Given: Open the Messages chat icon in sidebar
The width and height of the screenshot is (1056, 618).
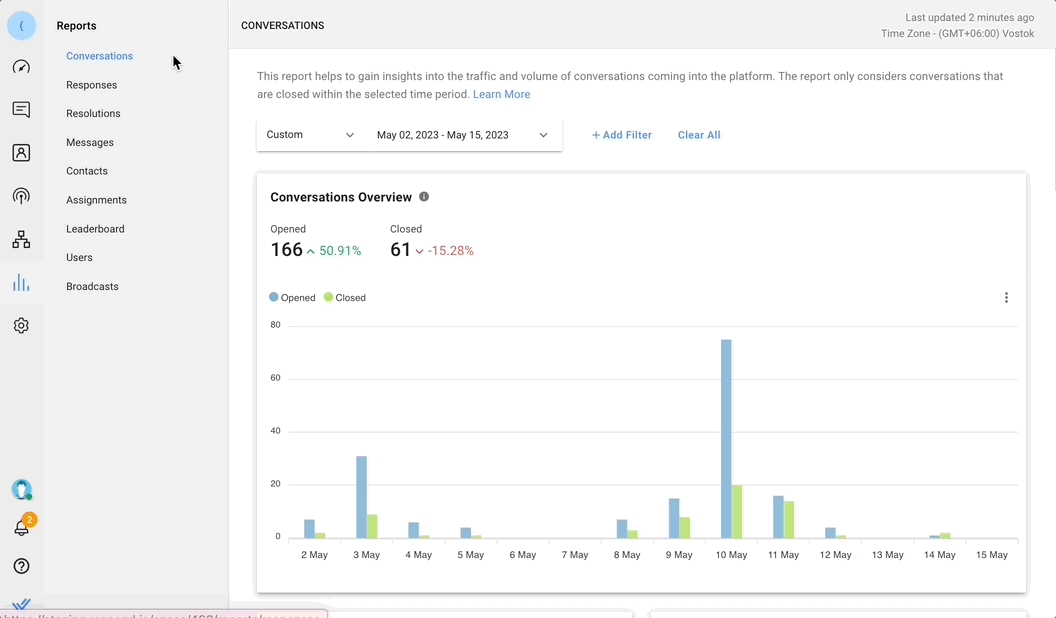Looking at the screenshot, I should tap(21, 110).
